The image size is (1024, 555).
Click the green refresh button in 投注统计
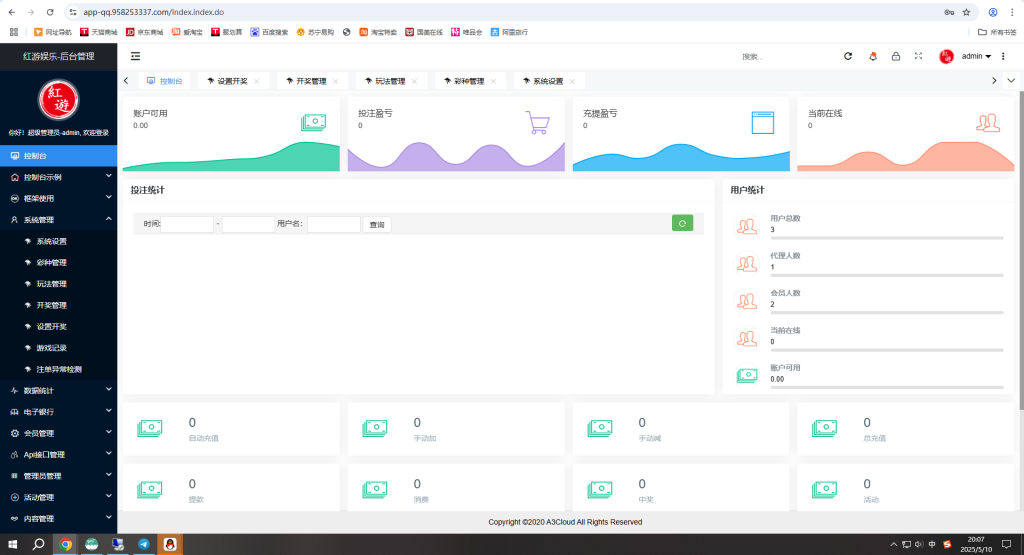click(x=682, y=223)
